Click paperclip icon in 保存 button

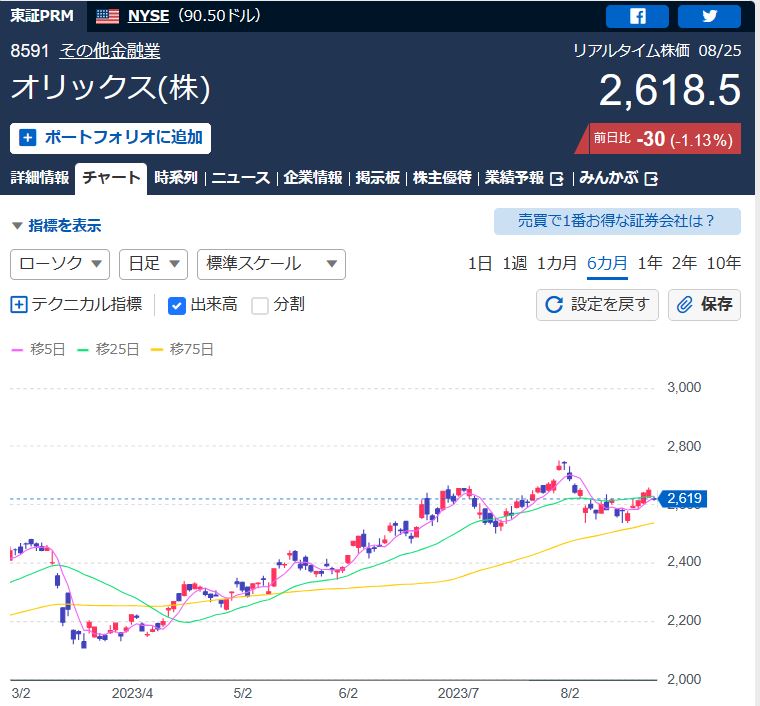click(x=684, y=305)
